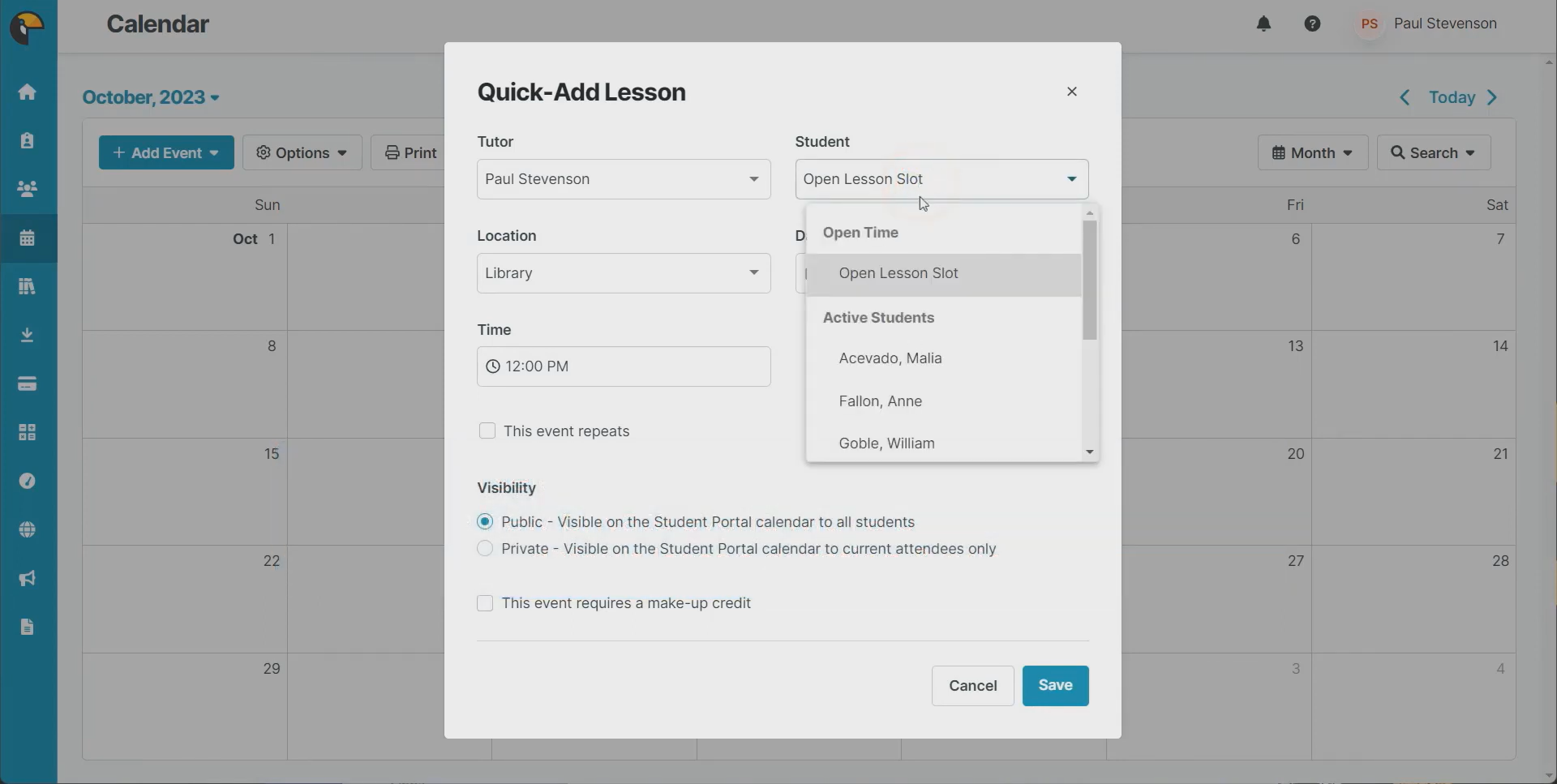This screenshot has height=784, width=1557.
Task: Open the October 2023 month selector
Action: click(150, 97)
